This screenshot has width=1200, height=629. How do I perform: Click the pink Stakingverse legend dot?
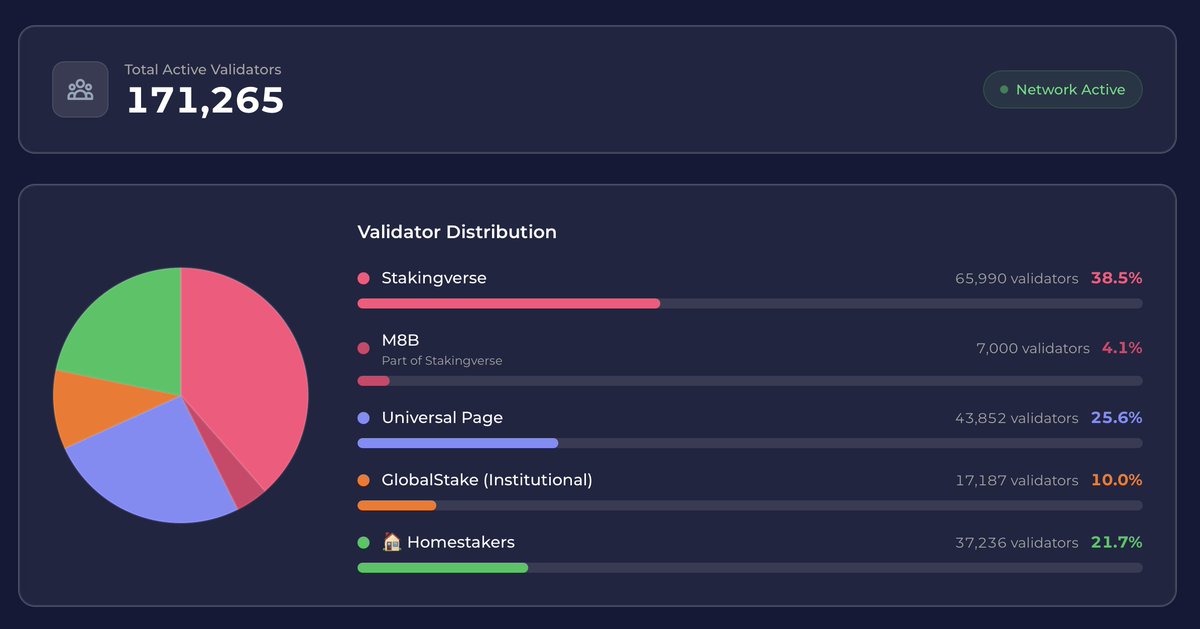point(363,278)
